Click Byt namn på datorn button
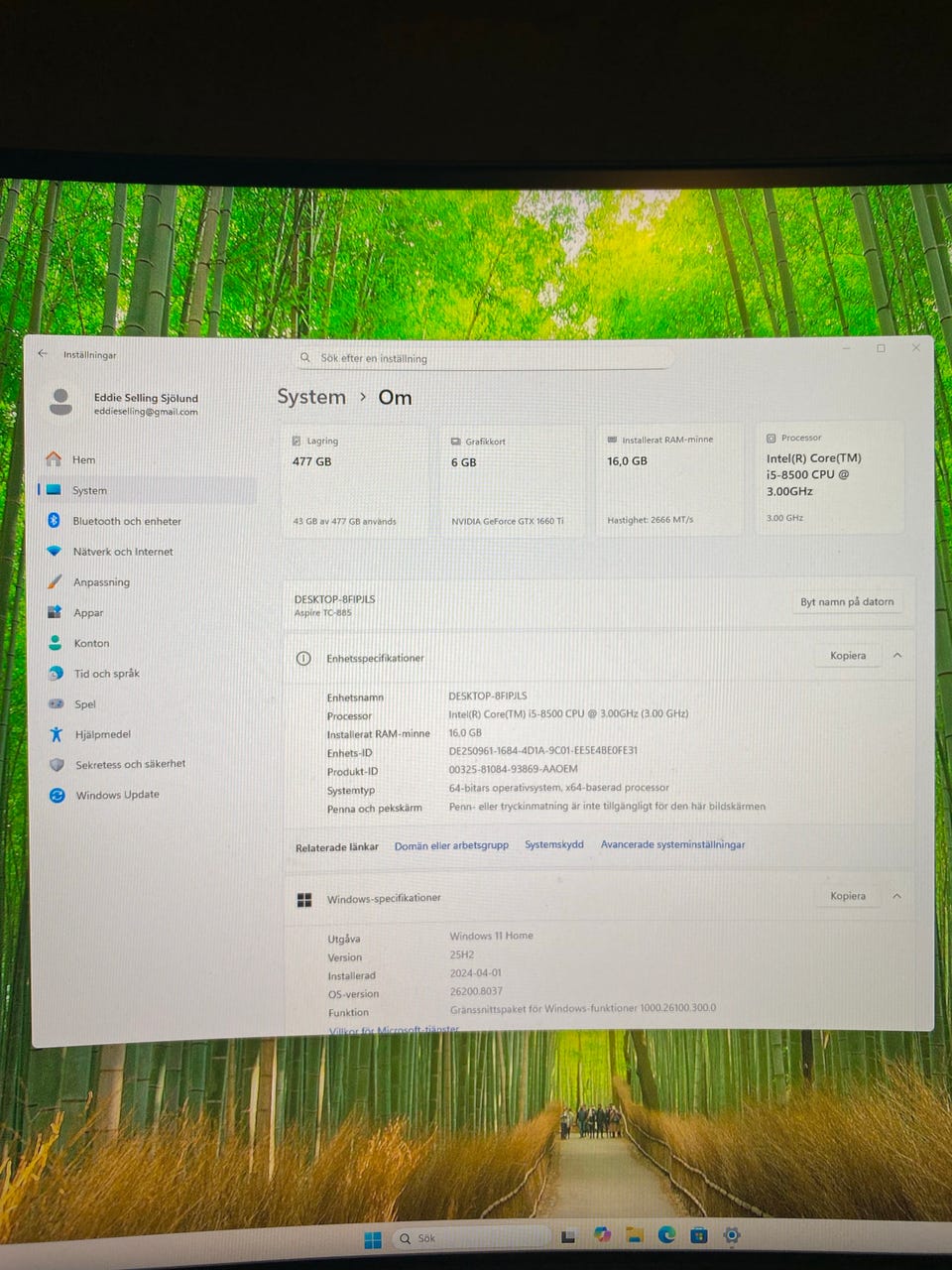This screenshot has height=1270, width=952. [847, 602]
